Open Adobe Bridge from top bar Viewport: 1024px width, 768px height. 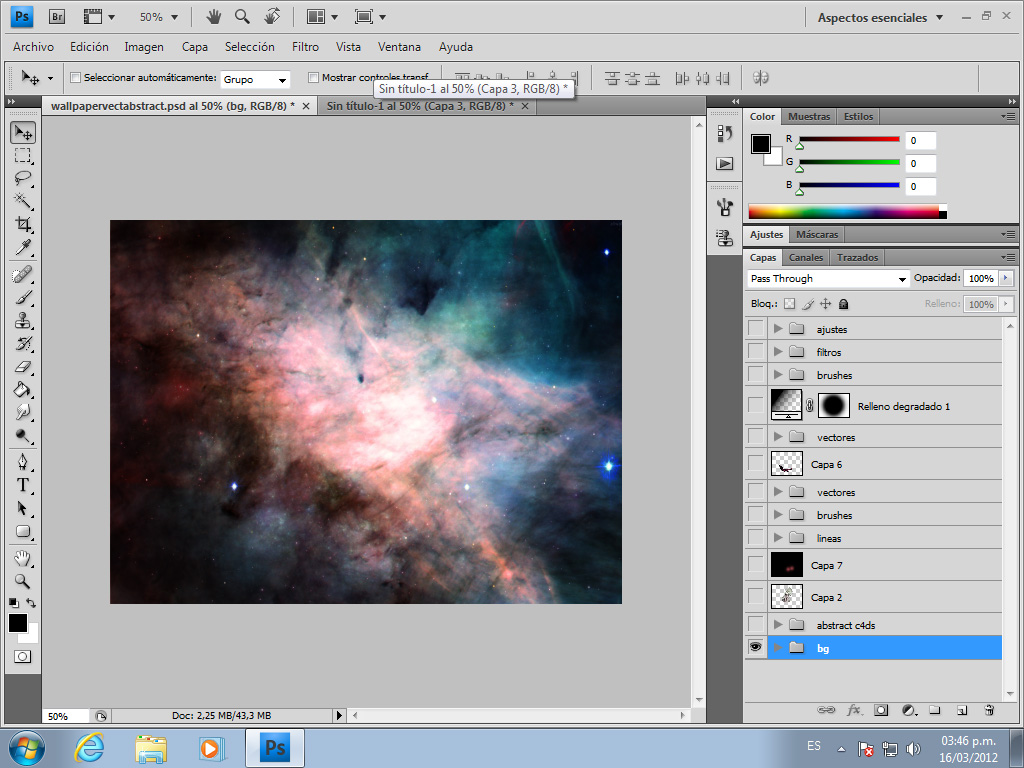[x=58, y=17]
